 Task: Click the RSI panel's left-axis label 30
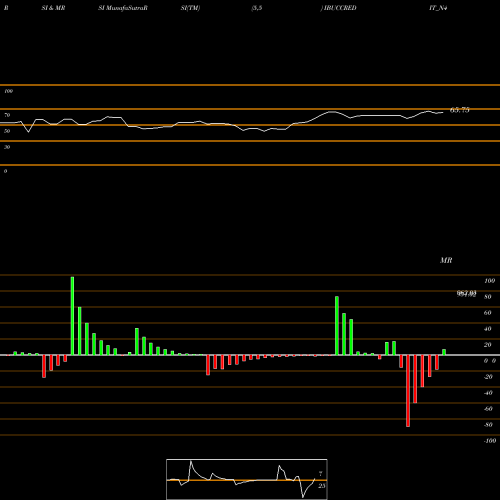[7, 147]
